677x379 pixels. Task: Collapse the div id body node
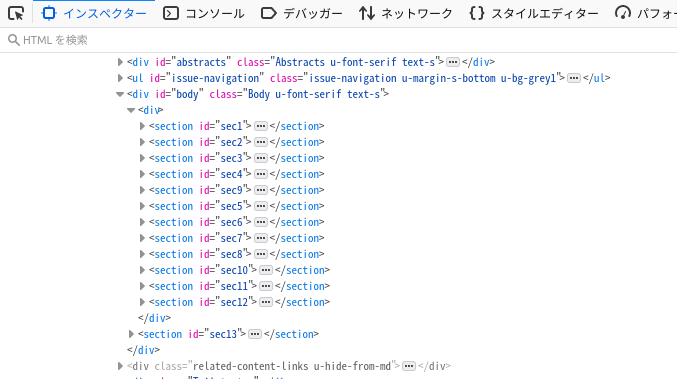[120, 94]
